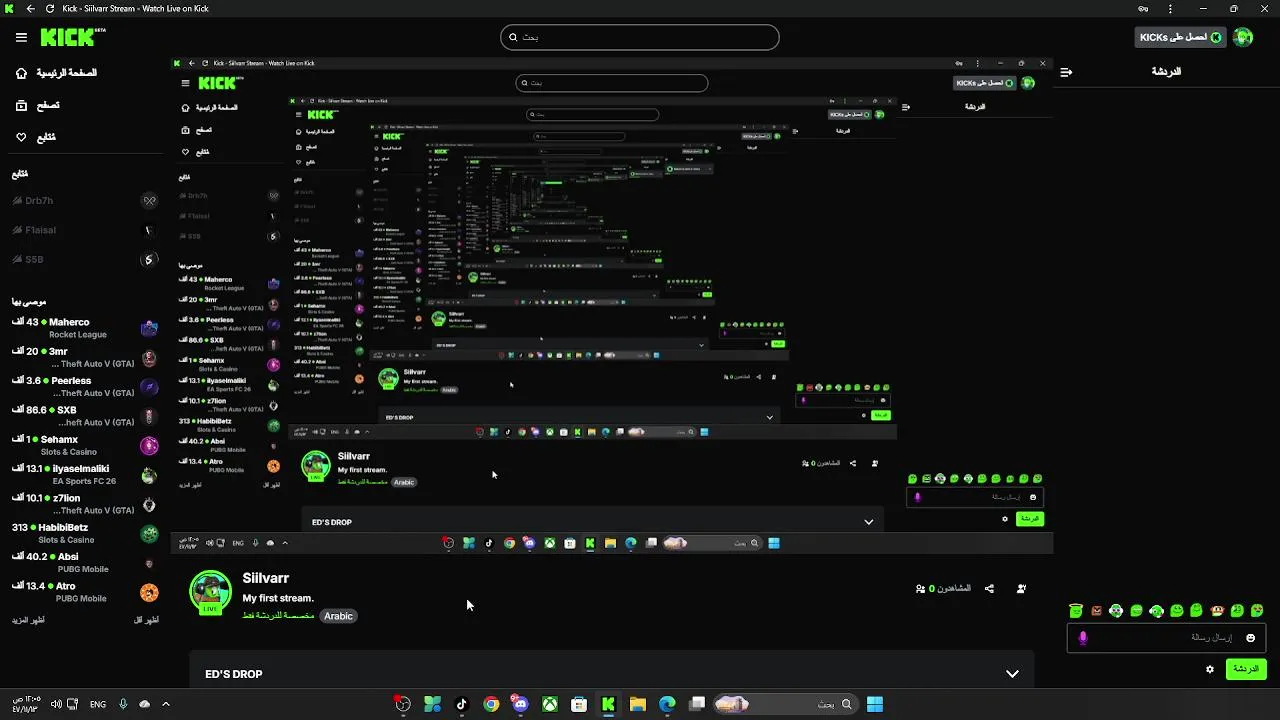Focus the top search field
The image size is (1280, 720).
[640, 37]
